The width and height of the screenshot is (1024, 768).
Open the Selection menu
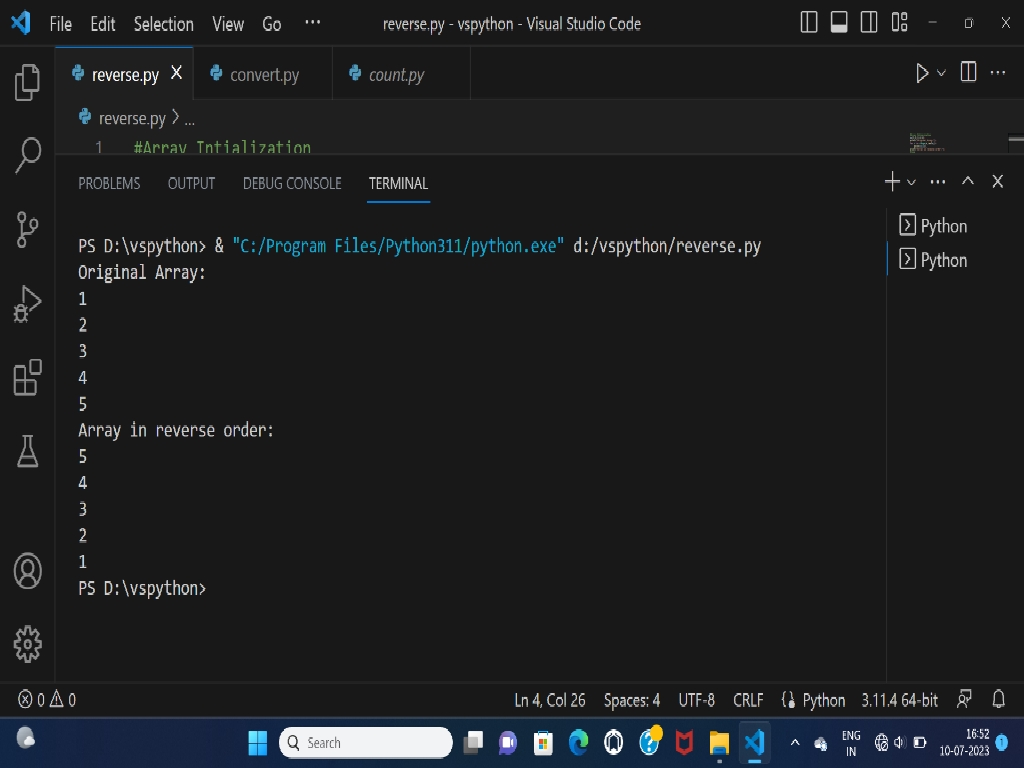pyautogui.click(x=163, y=24)
